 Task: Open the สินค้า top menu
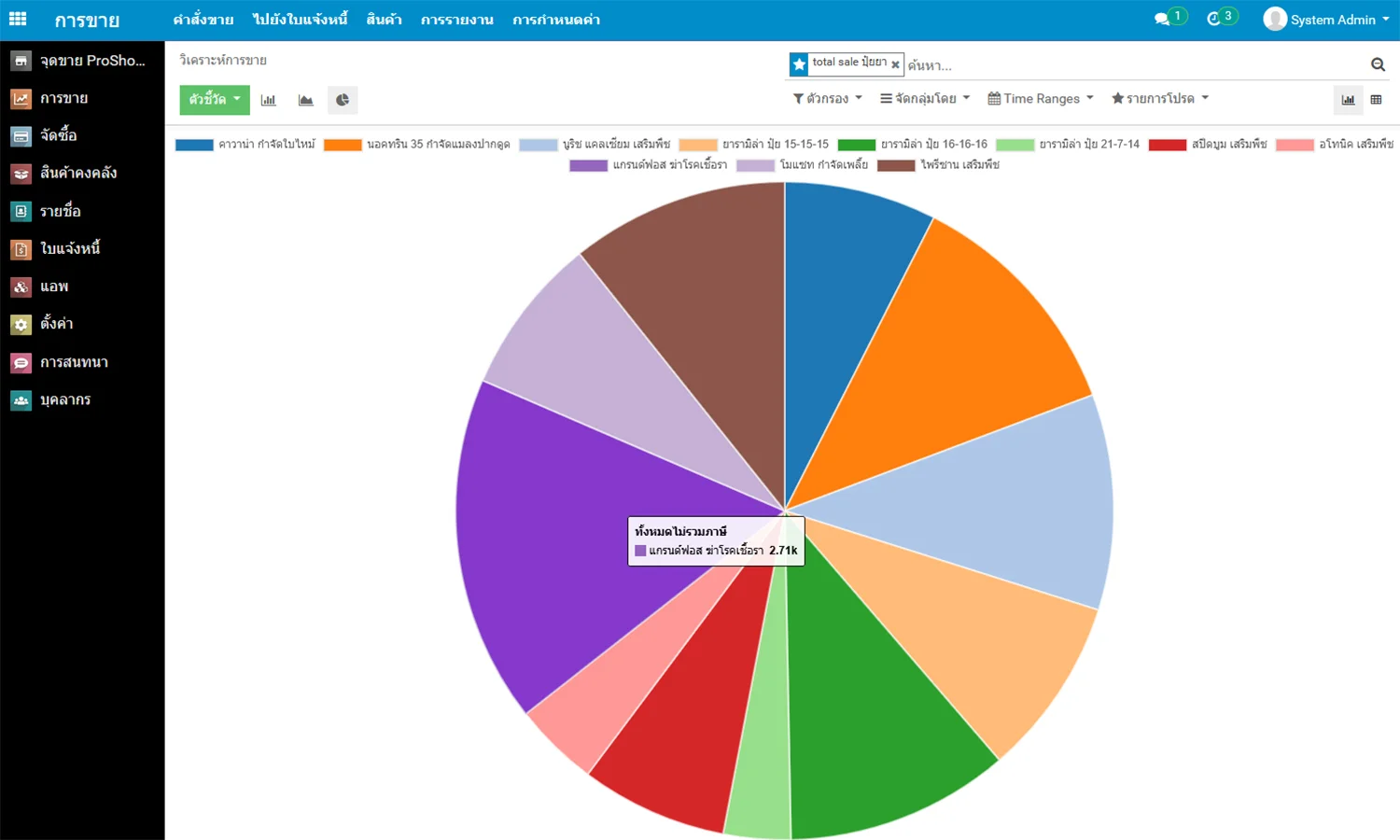tap(384, 20)
